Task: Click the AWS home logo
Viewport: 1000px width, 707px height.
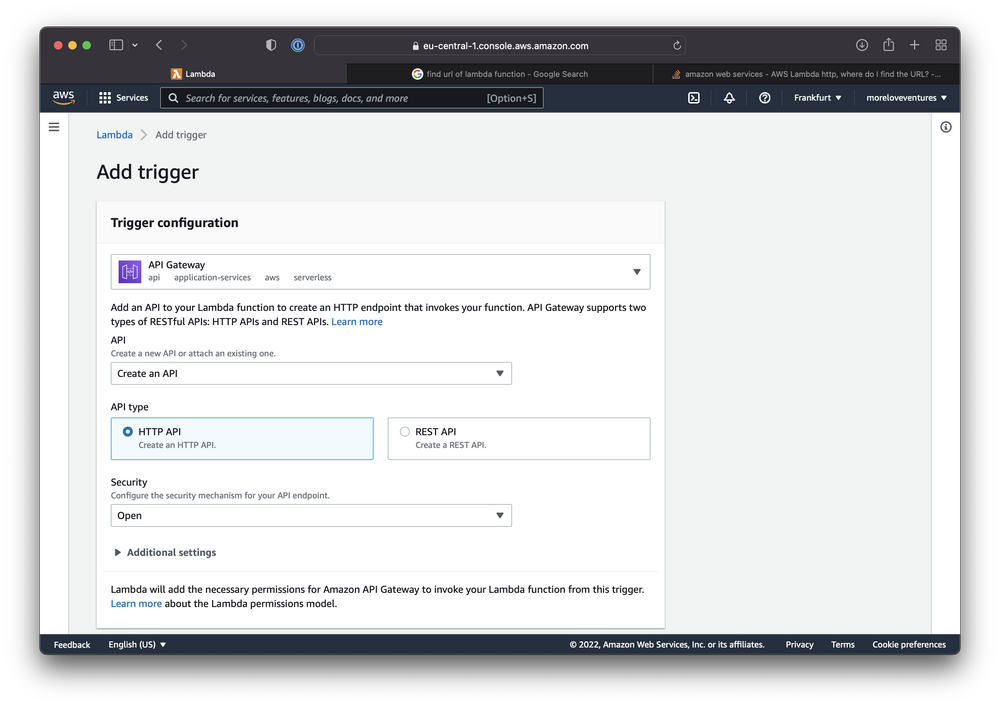Action: coord(63,97)
